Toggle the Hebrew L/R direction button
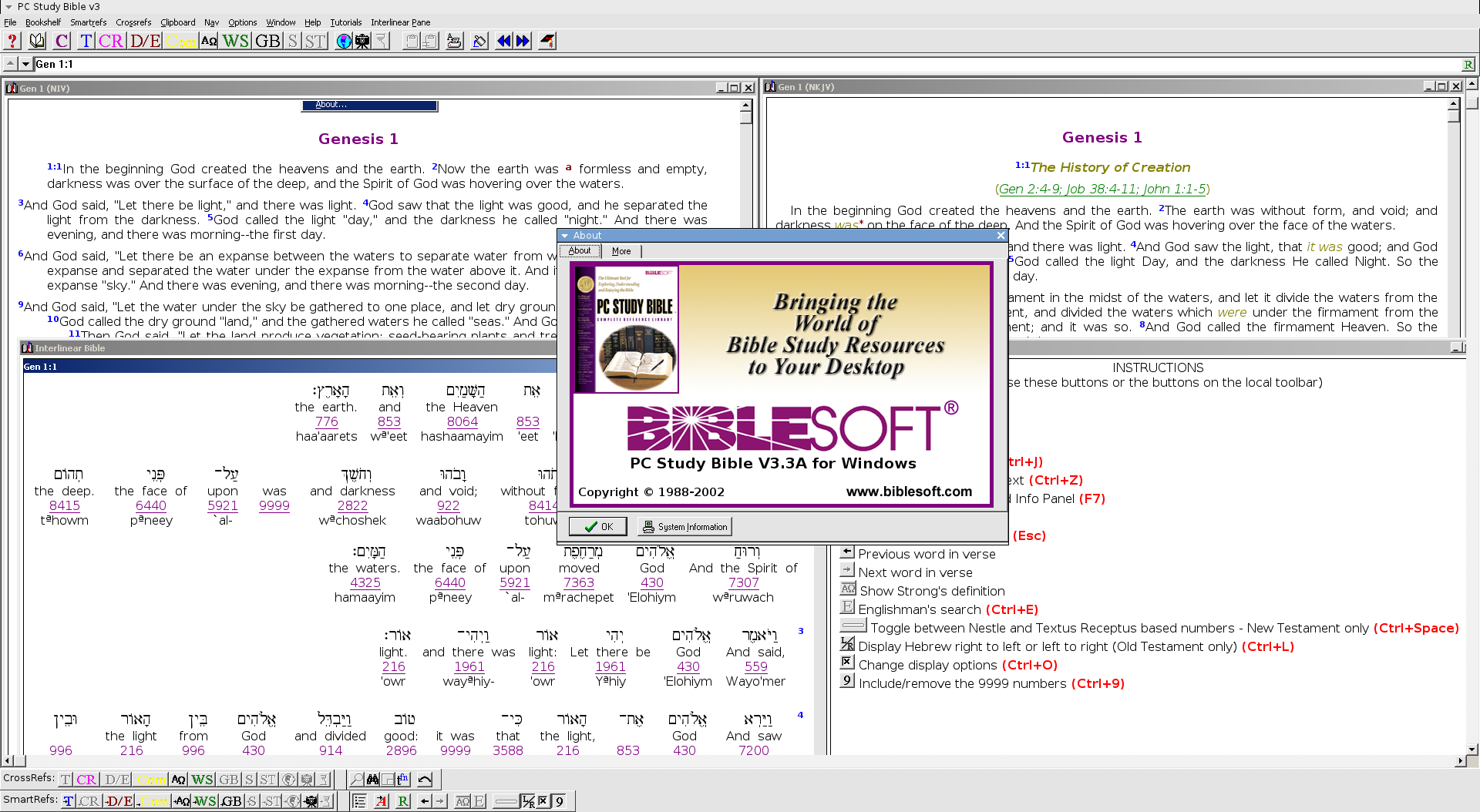The image size is (1480, 812). click(528, 800)
